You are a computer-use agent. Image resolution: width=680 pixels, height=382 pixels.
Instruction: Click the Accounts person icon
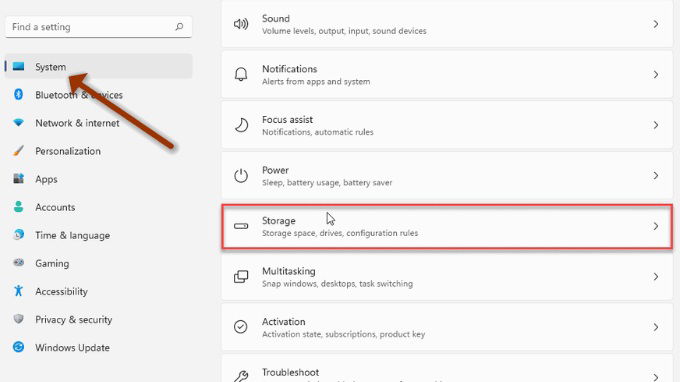(18, 206)
